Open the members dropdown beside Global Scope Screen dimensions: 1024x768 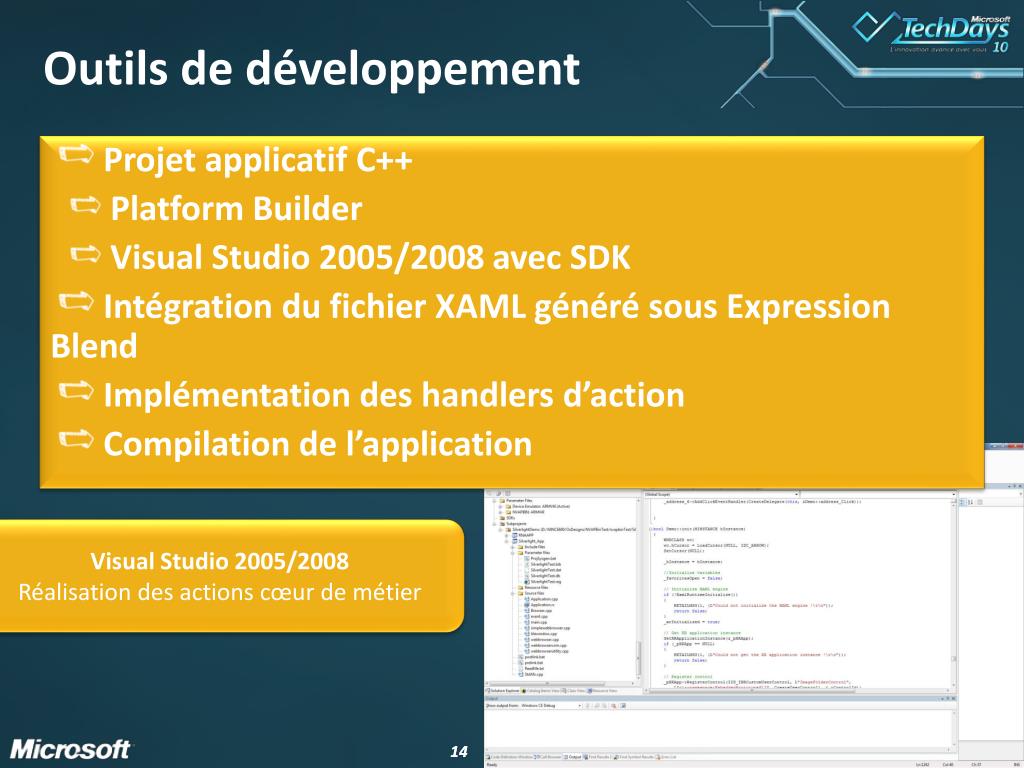pos(878,494)
